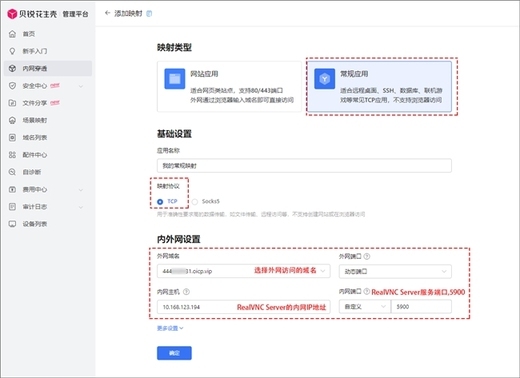Open the 自定义 internal port type dropdown
This screenshot has width=520, height=378.
coord(365,307)
